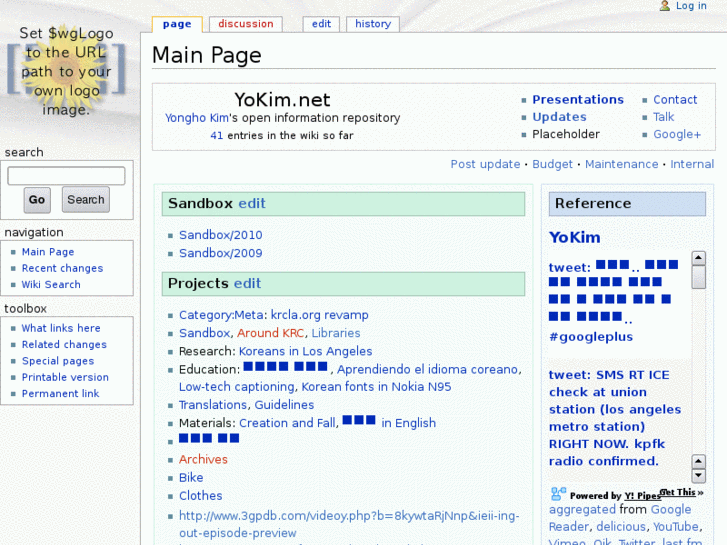Open the Google+ link
Screen dimensions: 727x545
pos(677,135)
